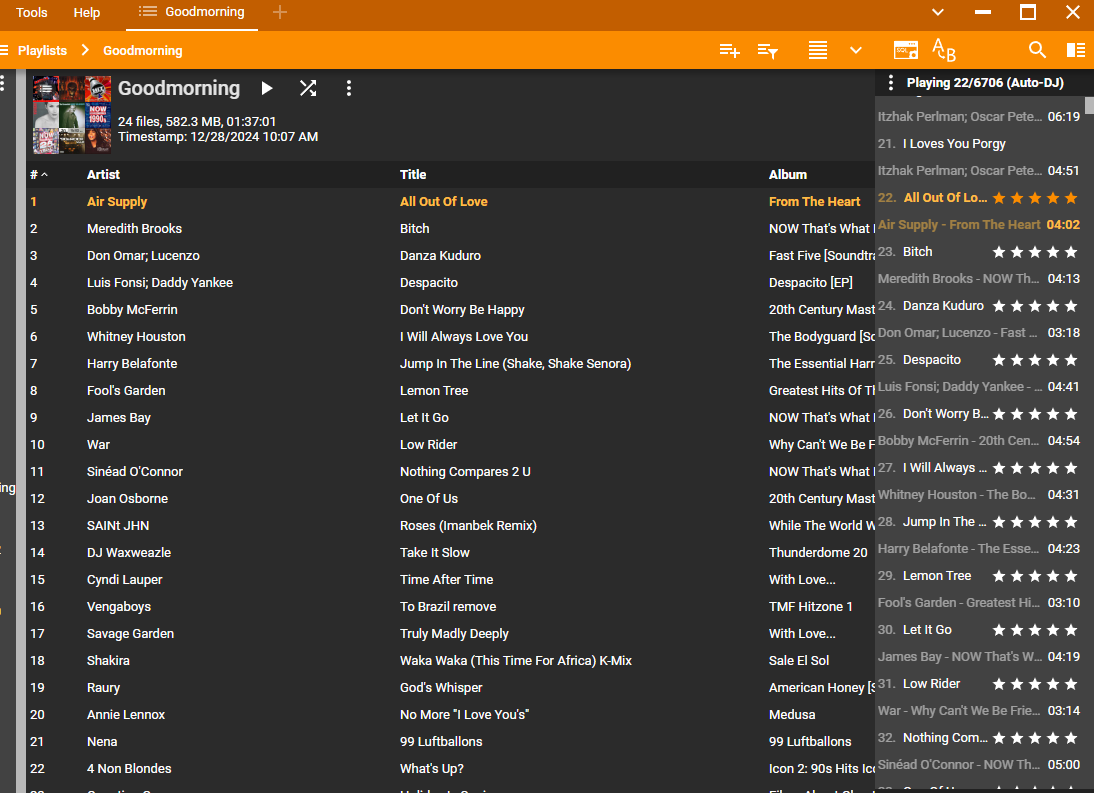This screenshot has width=1094, height=793.
Task: Open the playlist filter icon
Action: point(767,50)
